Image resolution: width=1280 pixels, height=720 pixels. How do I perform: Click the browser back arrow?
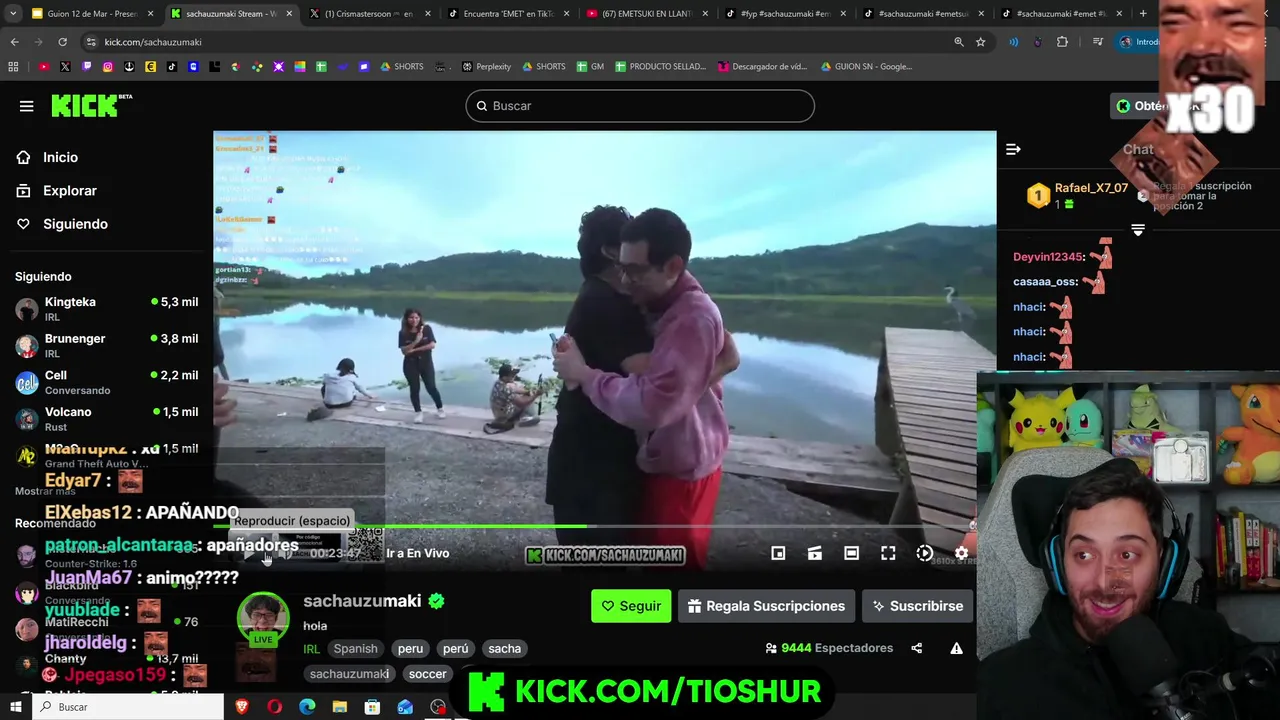[14, 42]
